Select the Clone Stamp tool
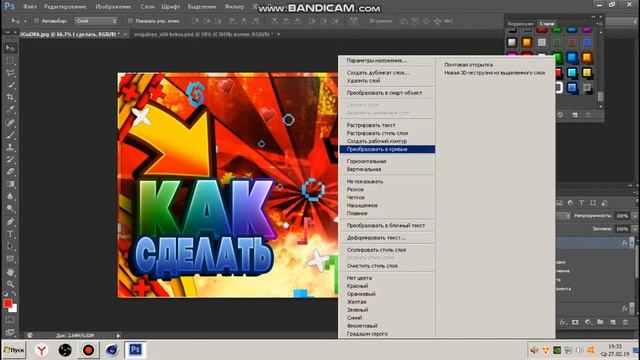Image resolution: width=640 pixels, height=360 pixels. [10, 147]
